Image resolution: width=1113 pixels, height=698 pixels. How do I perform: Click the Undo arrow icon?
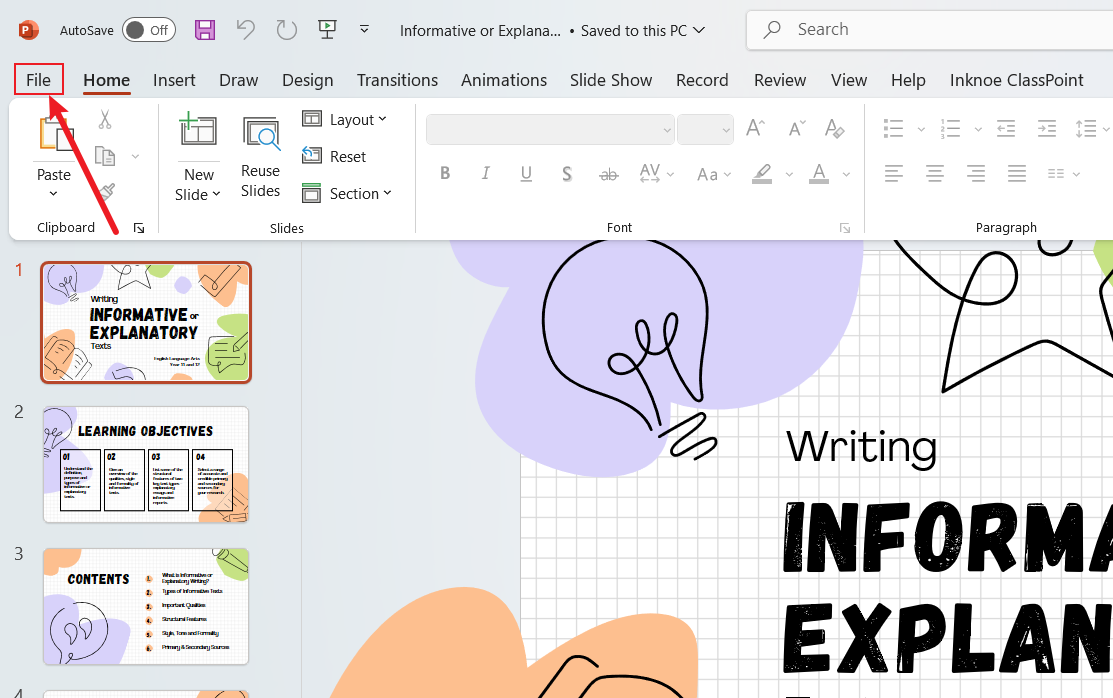click(246, 30)
